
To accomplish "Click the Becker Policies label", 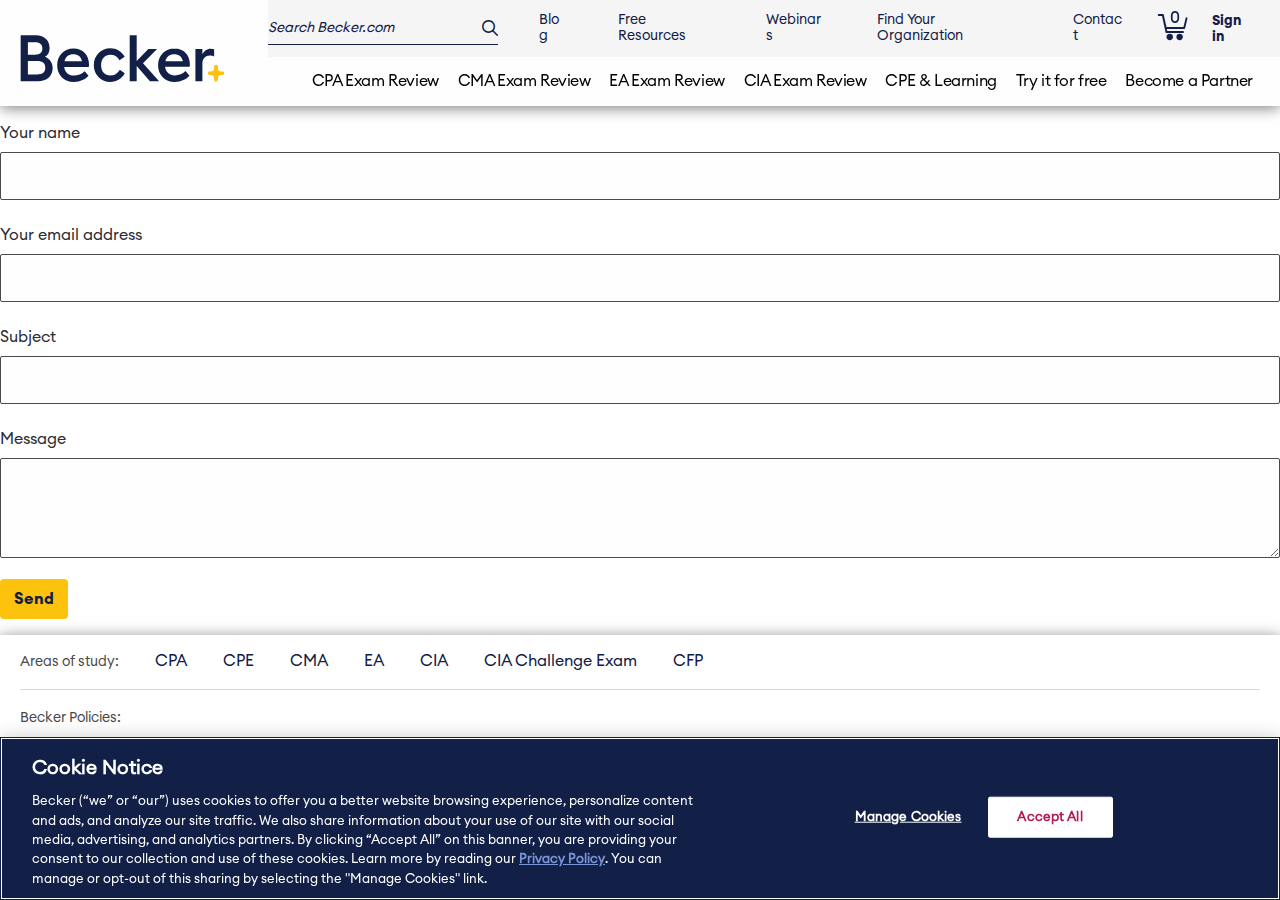I will click(70, 718).
